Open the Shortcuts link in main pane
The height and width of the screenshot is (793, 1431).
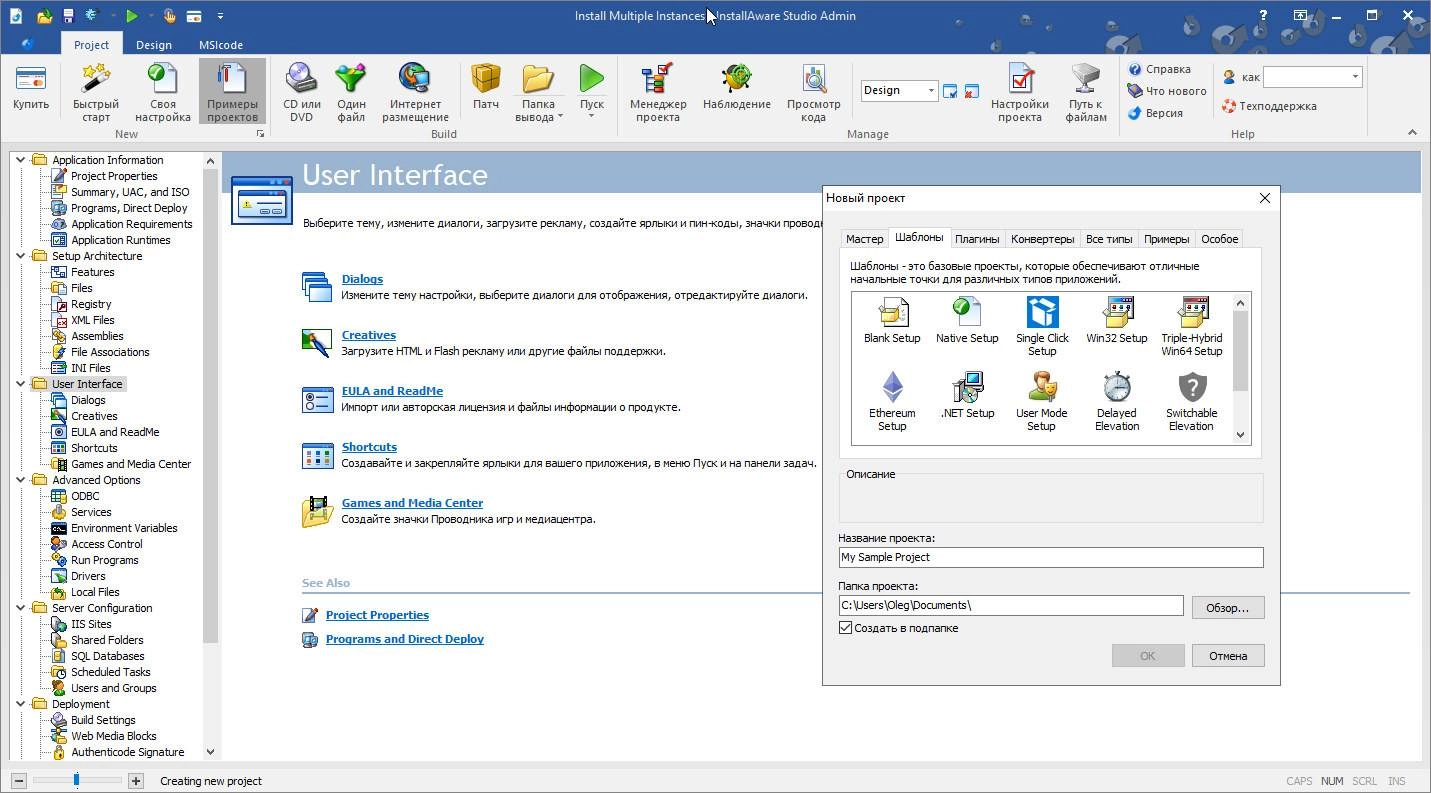point(369,447)
